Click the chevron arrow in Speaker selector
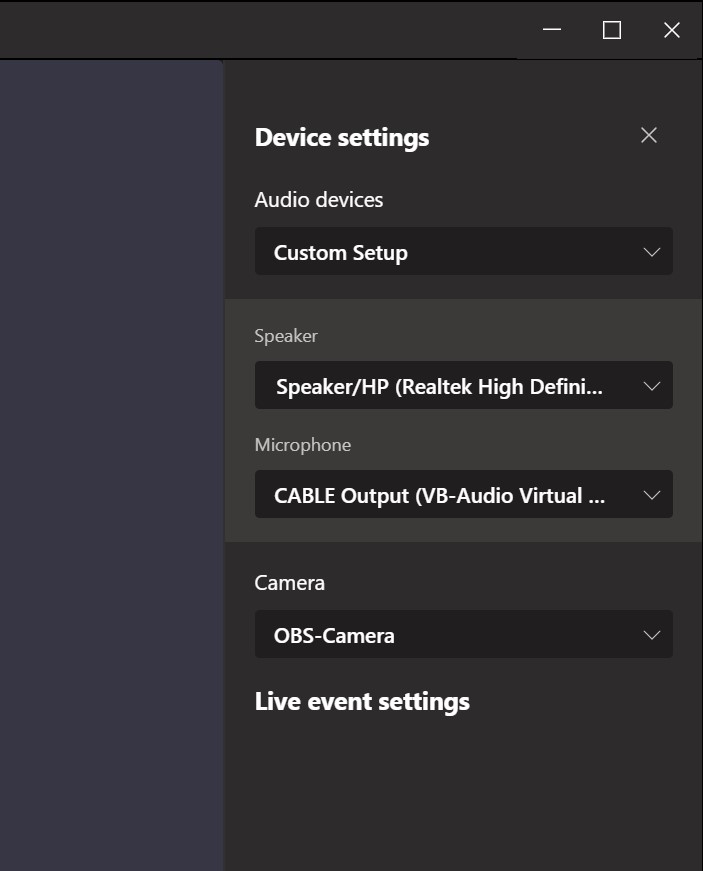This screenshot has width=703, height=871. (651, 386)
